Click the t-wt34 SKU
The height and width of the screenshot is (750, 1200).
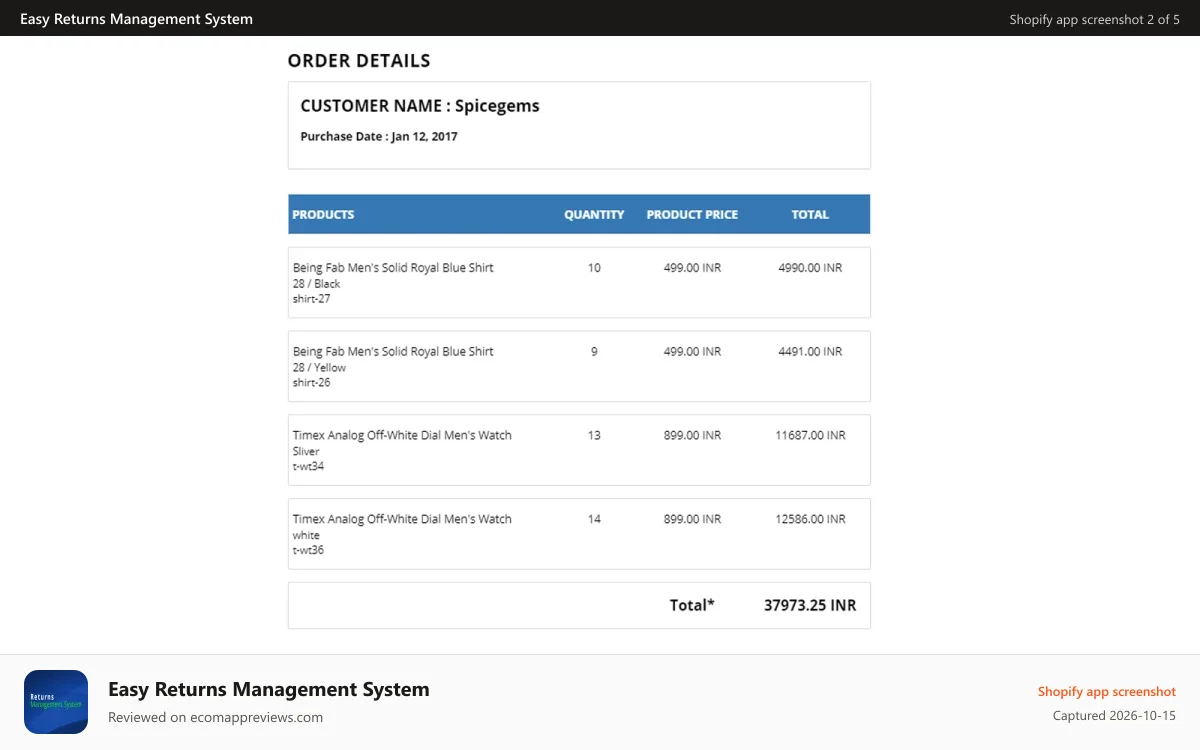click(308, 466)
